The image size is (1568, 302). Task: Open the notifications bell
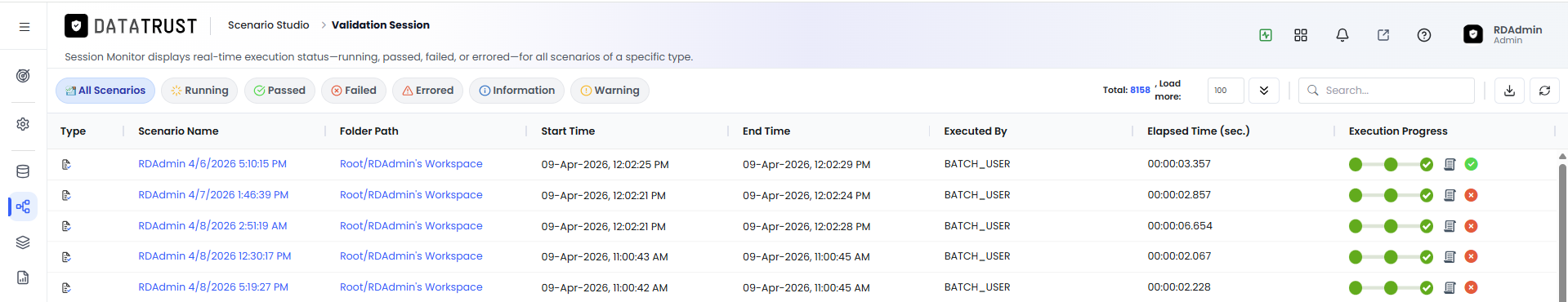click(1342, 35)
